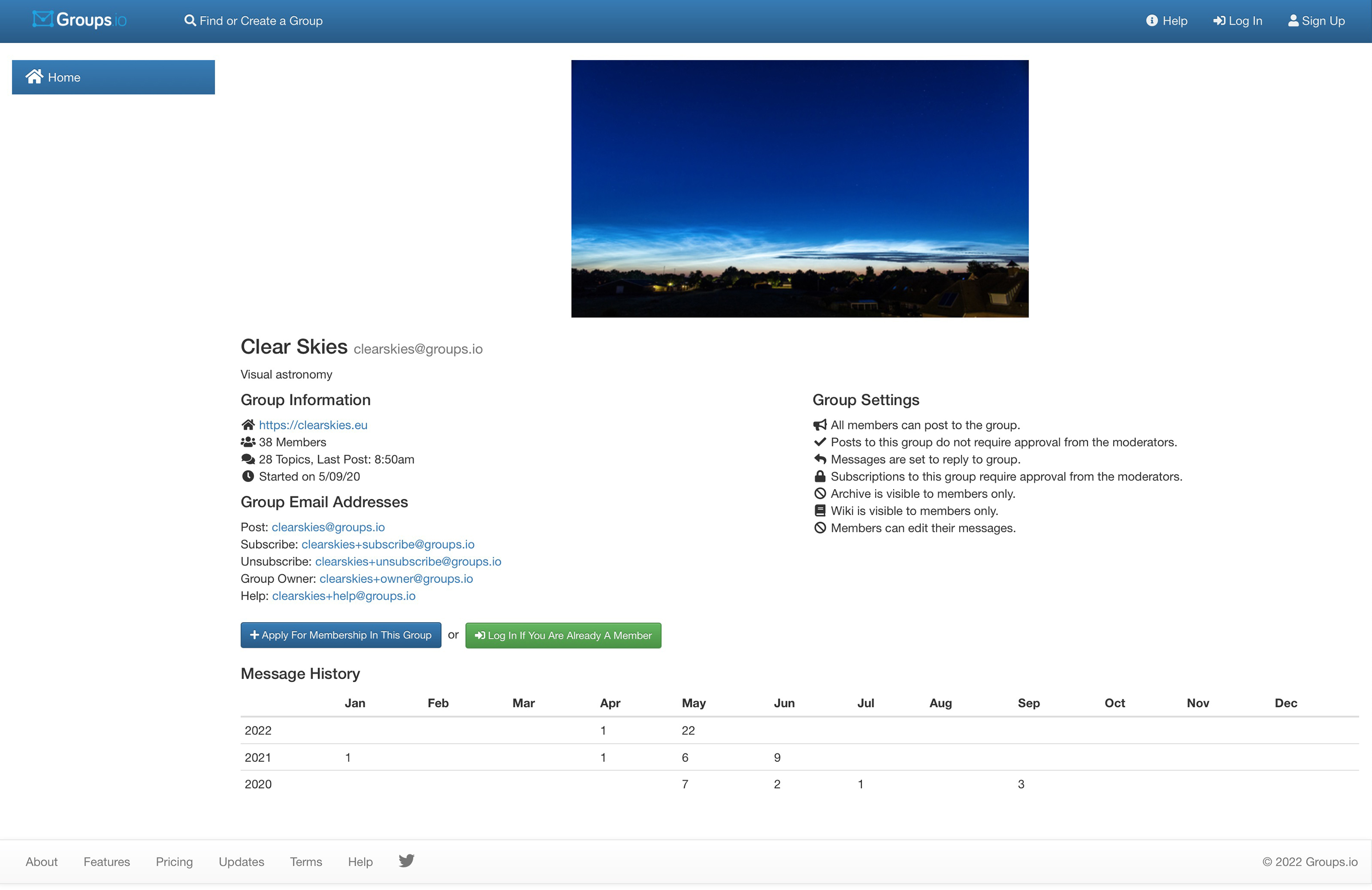Click Log In If You Are Already A Member

pos(563,635)
